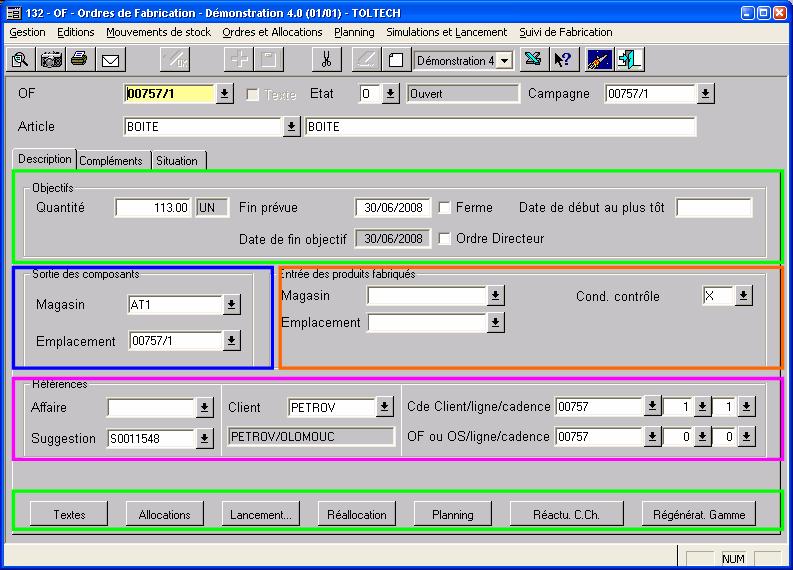The height and width of the screenshot is (570, 793).
Task: Toggle the Texte checkbox
Action: click(252, 94)
